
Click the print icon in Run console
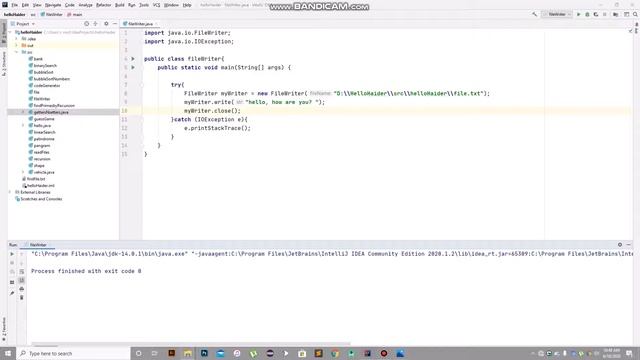pos(22,289)
